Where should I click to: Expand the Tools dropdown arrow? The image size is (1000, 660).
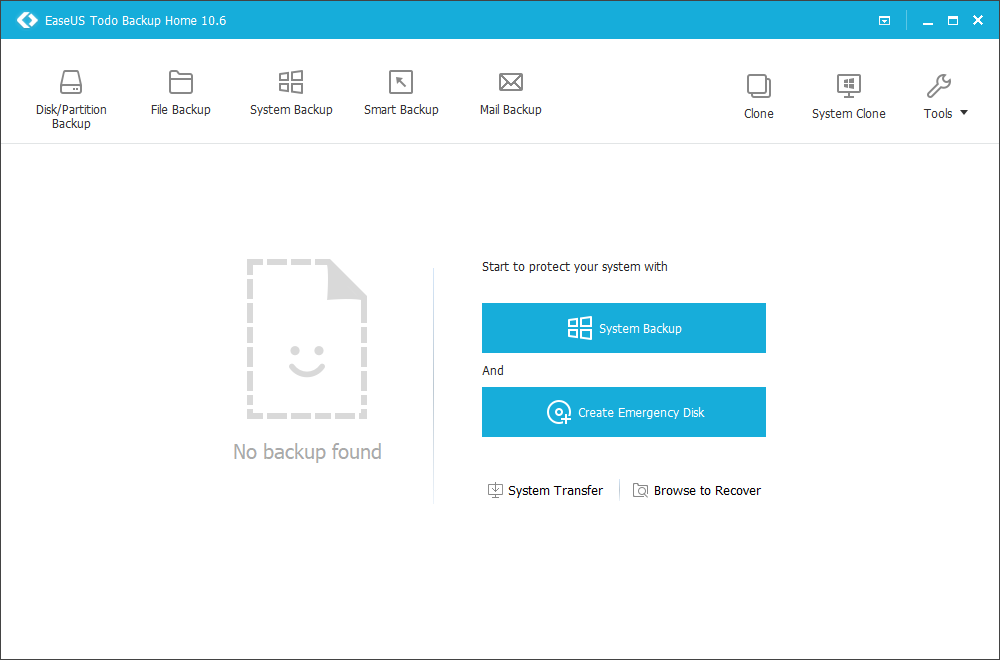(964, 113)
